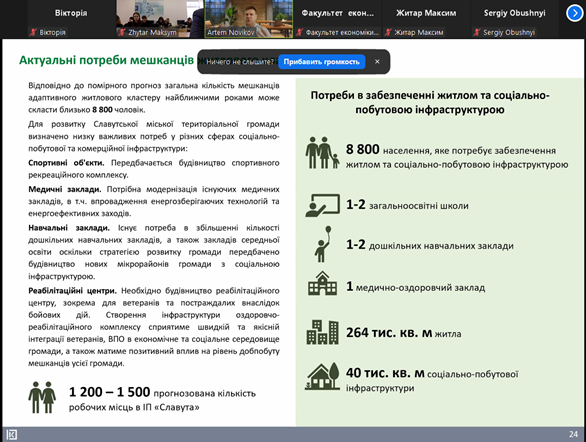Show next participants with the blue arrow

574,13
